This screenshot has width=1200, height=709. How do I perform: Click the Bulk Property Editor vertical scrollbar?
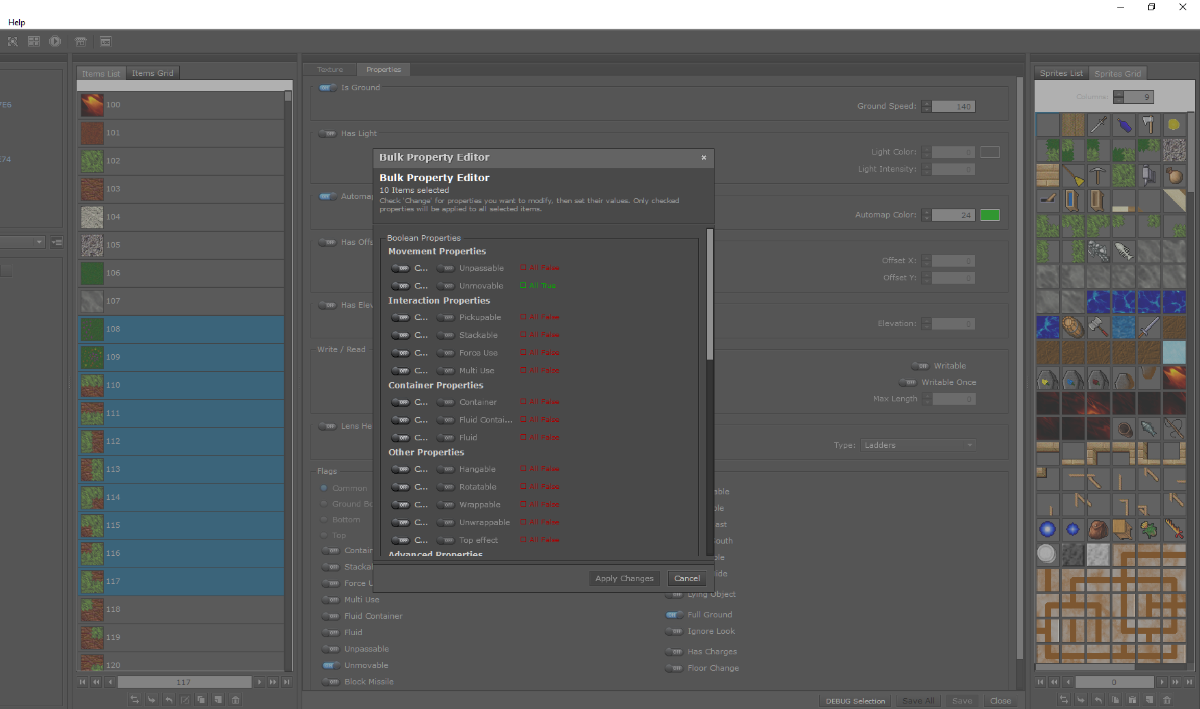click(710, 295)
